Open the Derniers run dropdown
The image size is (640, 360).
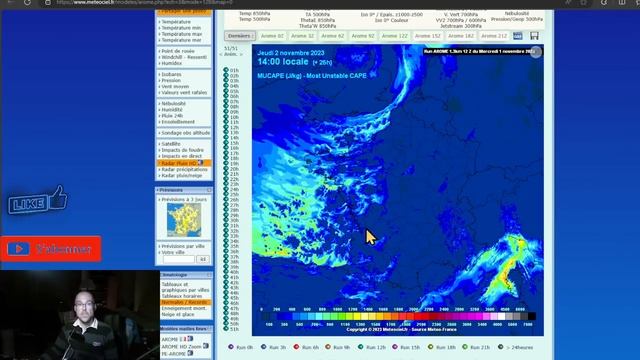point(240,36)
